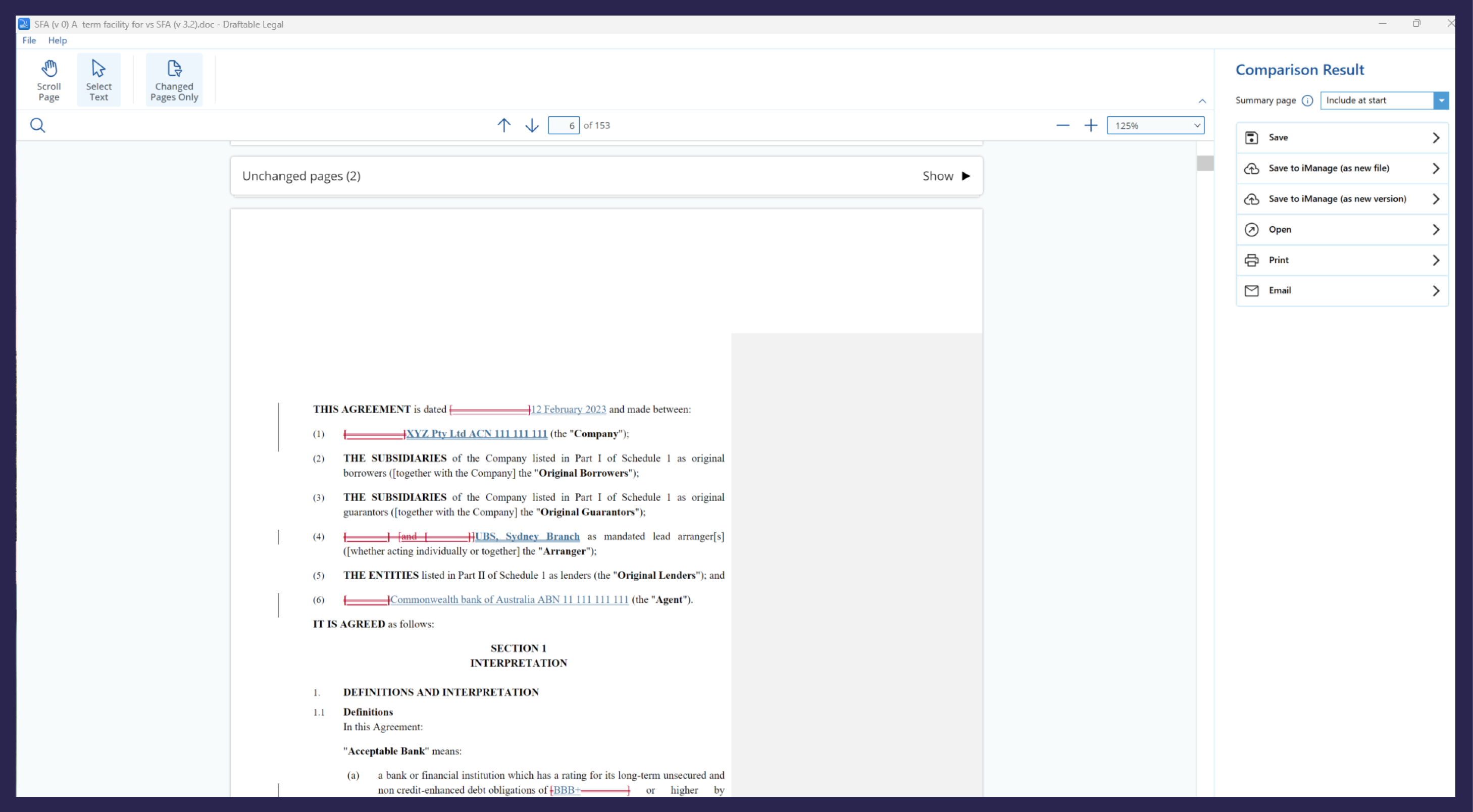Zoom out of the document
This screenshot has height=812, width=1473.
[x=1062, y=125]
